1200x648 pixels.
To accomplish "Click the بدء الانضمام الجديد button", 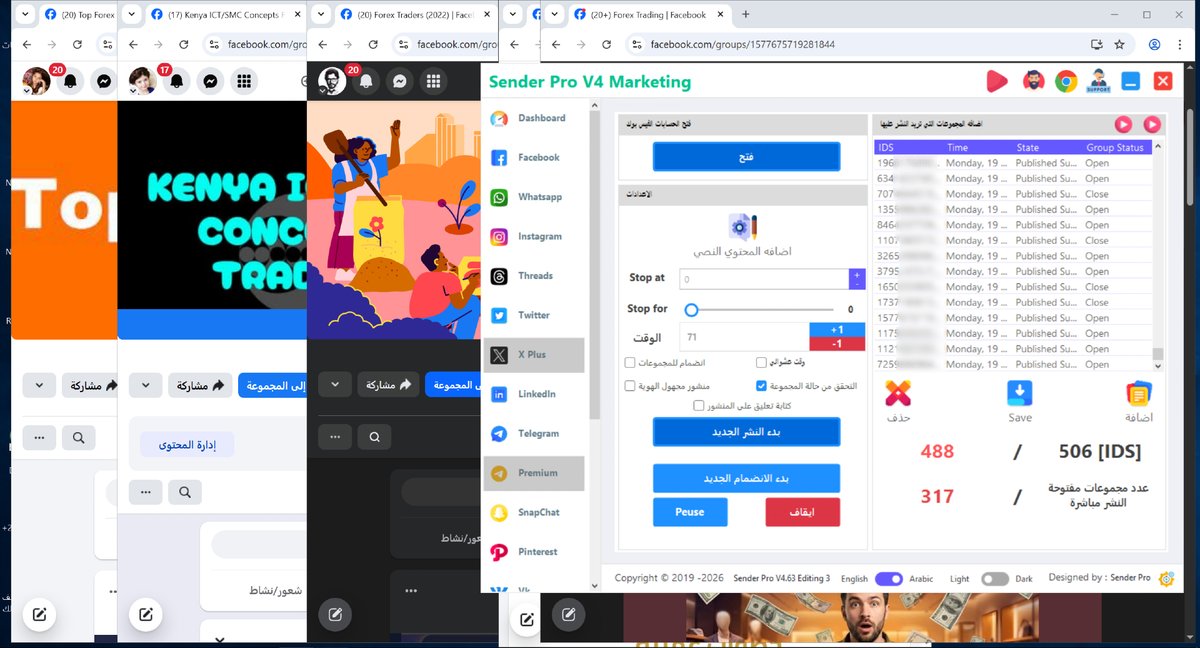I will tap(746, 478).
